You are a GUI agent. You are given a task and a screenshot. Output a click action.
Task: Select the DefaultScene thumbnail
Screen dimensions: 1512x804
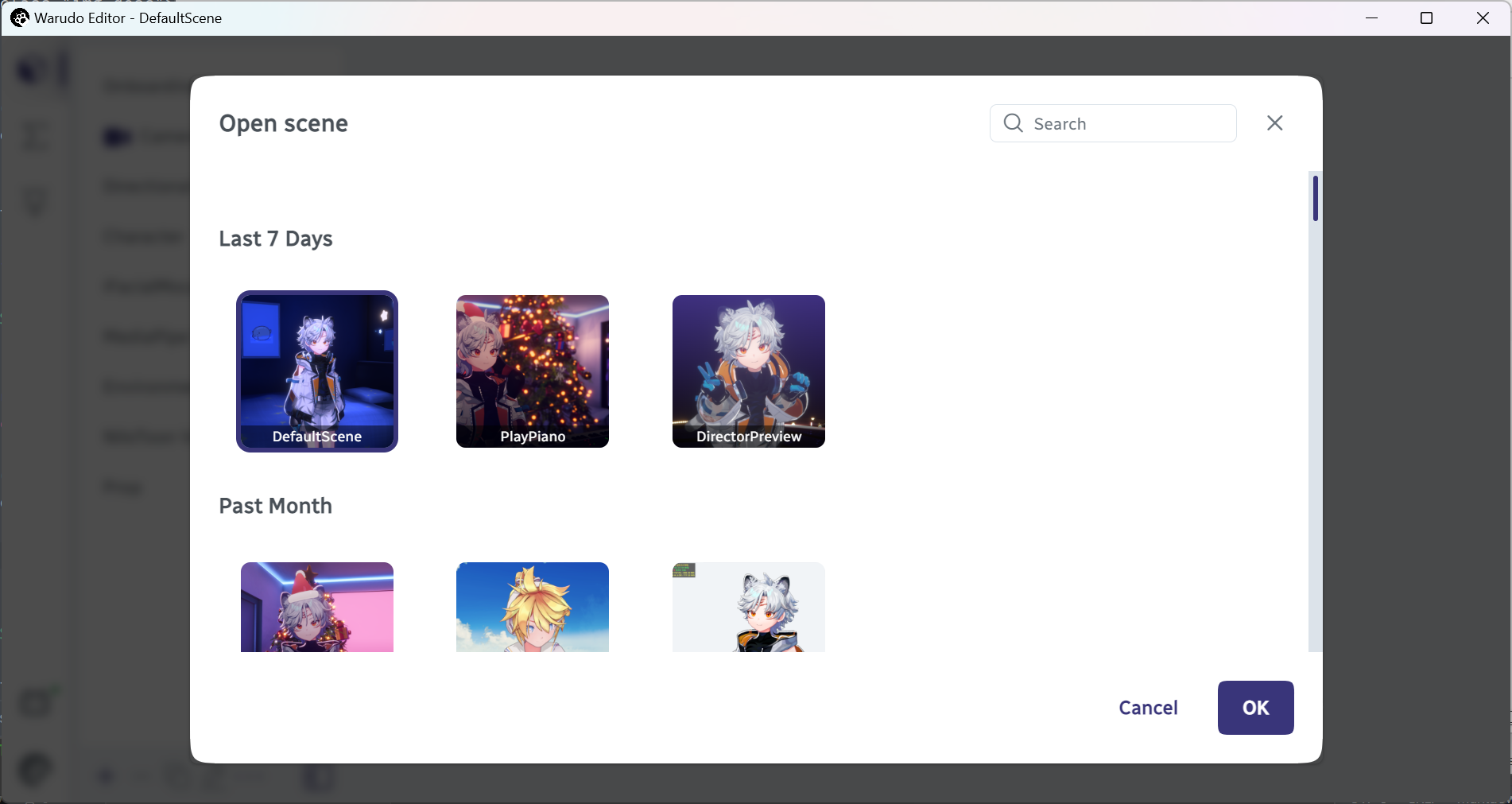[x=317, y=371]
